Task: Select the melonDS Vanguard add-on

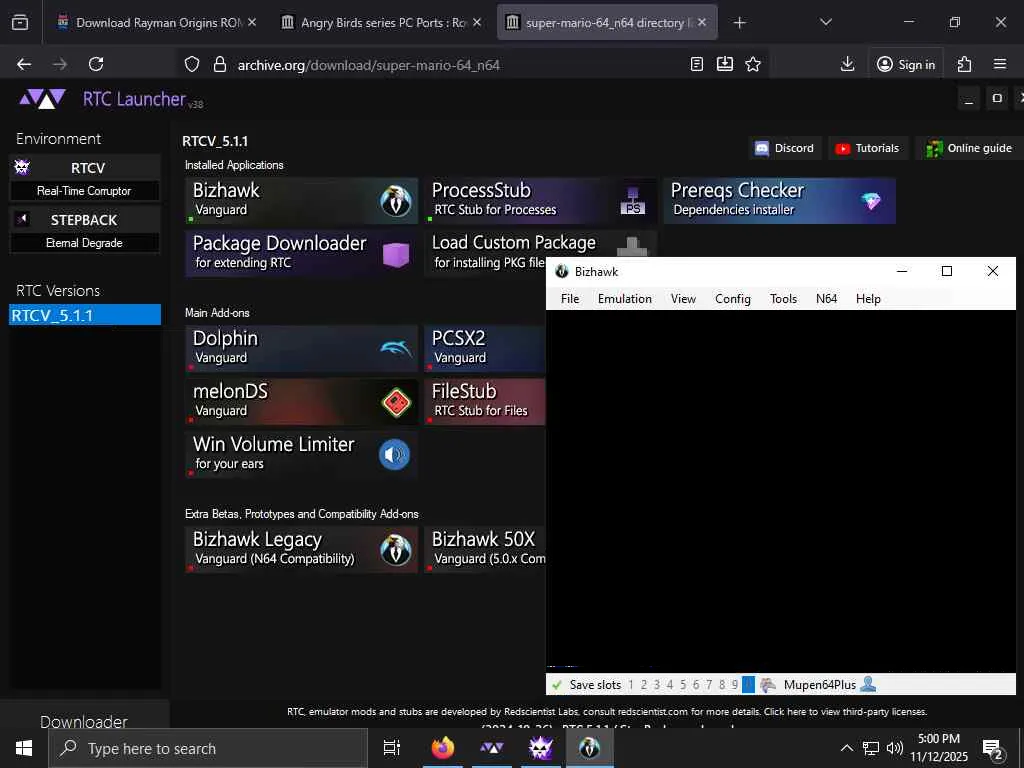Action: click(301, 402)
